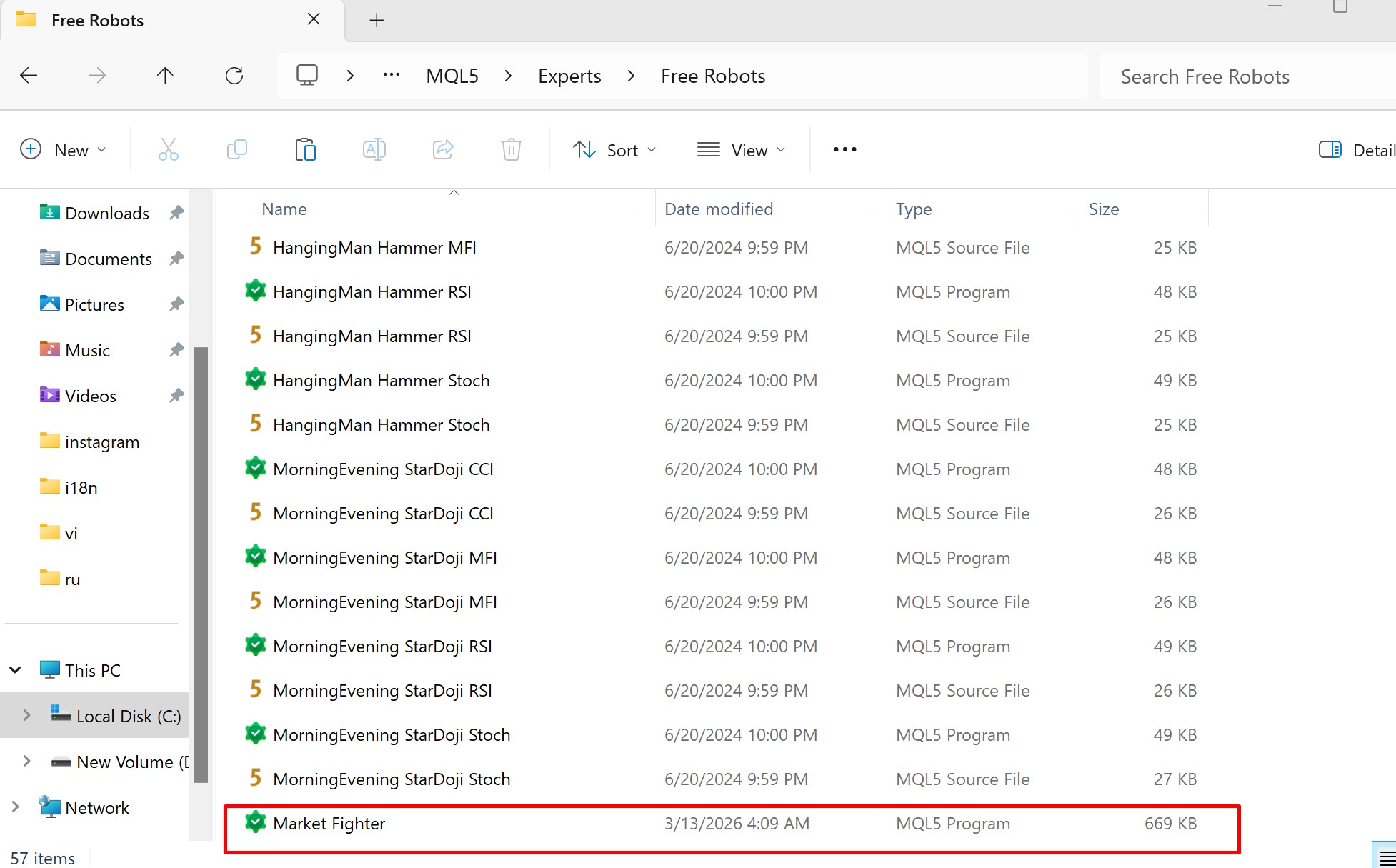The width and height of the screenshot is (1396, 868).
Task: Open the See more (...) toolbar menu
Action: (844, 149)
